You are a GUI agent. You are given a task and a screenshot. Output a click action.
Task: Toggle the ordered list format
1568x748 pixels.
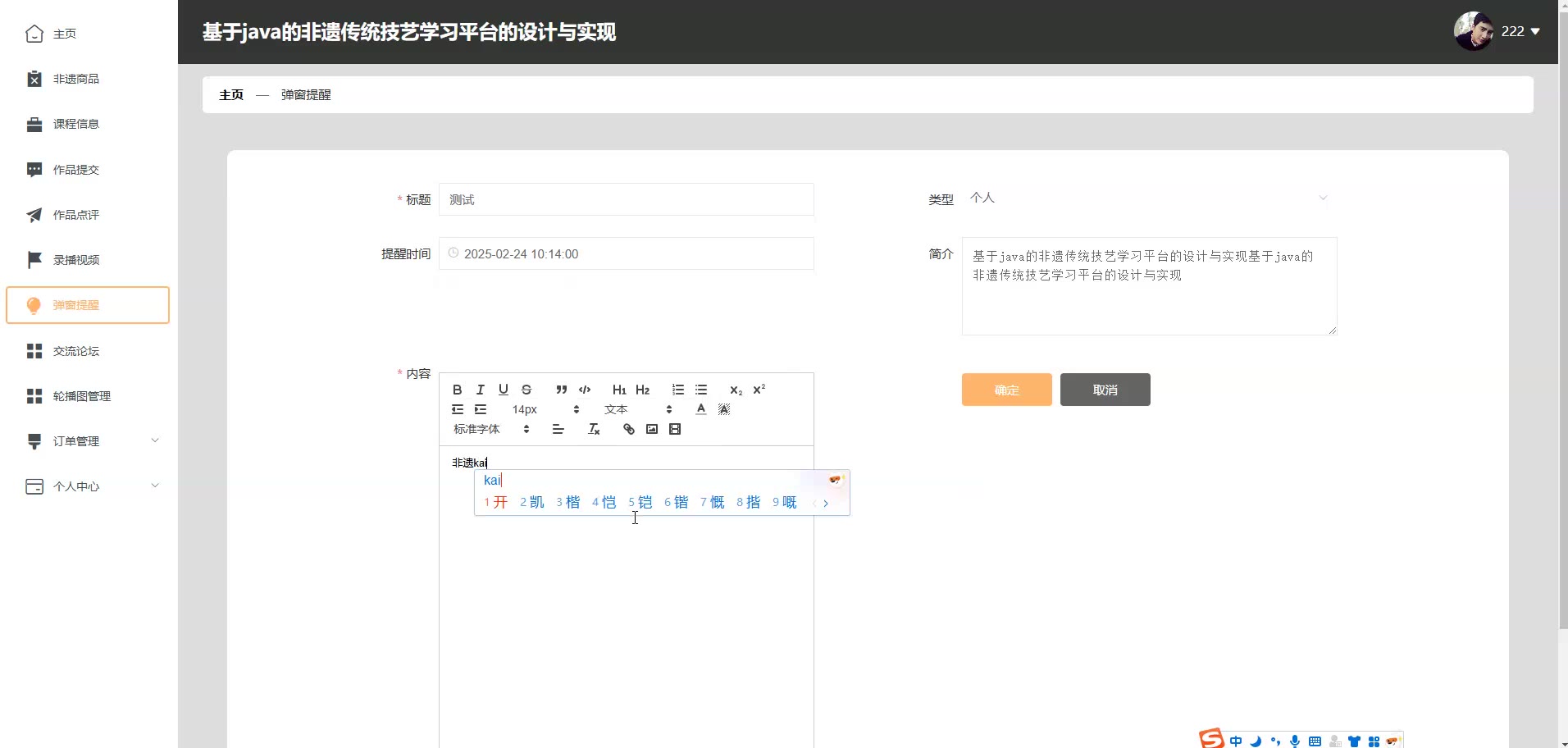[678, 390]
